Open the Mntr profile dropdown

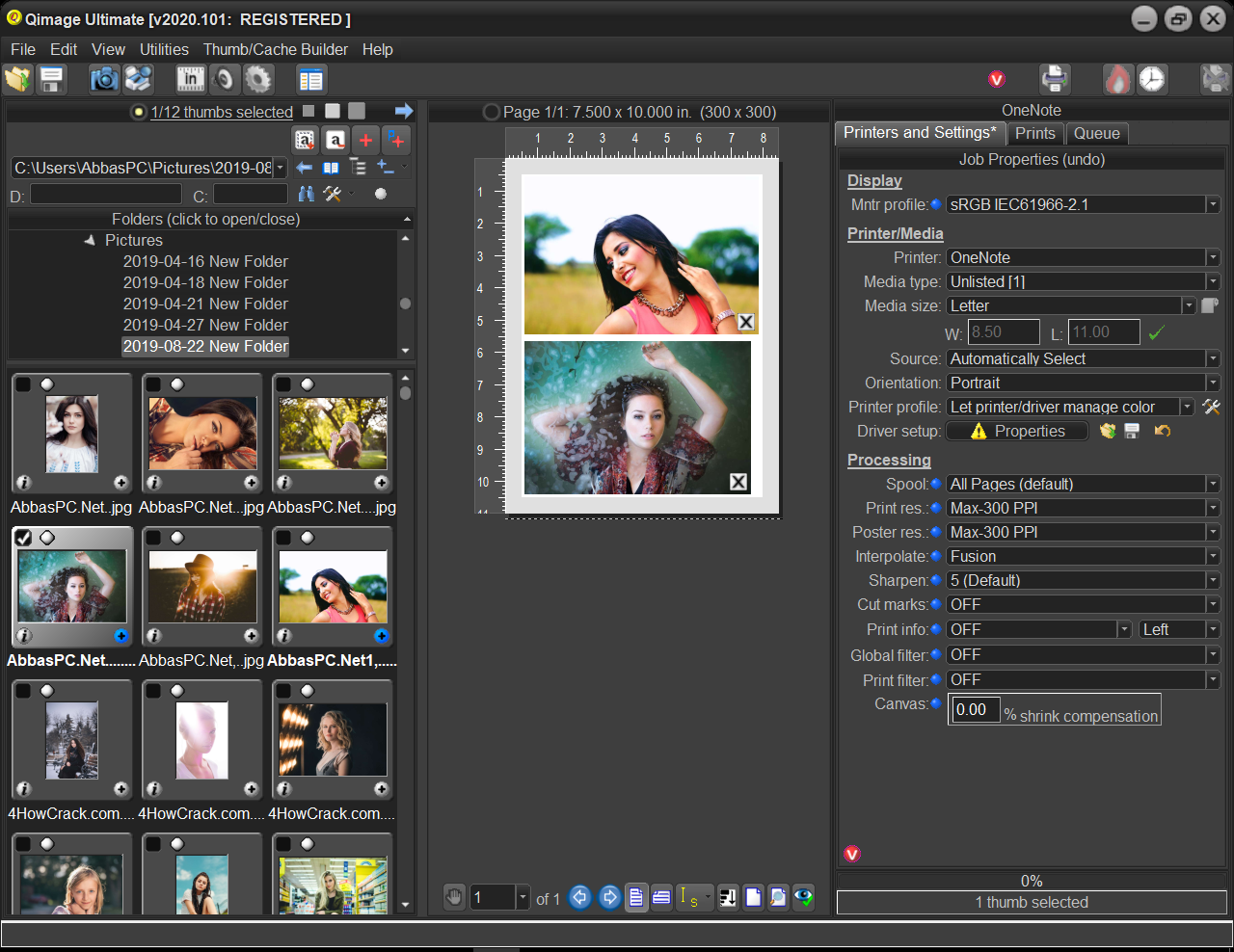1213,204
